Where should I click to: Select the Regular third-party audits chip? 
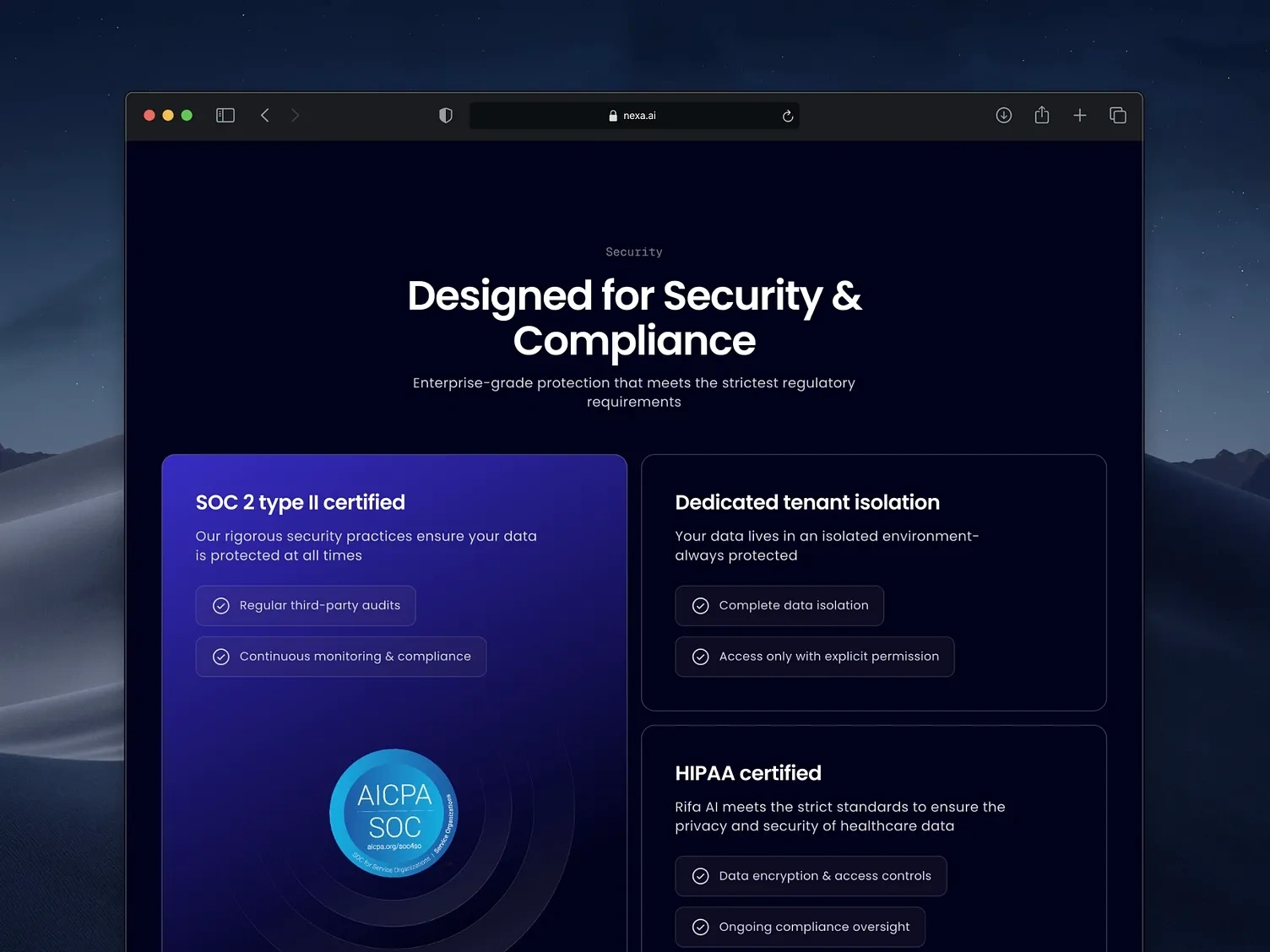pos(306,606)
